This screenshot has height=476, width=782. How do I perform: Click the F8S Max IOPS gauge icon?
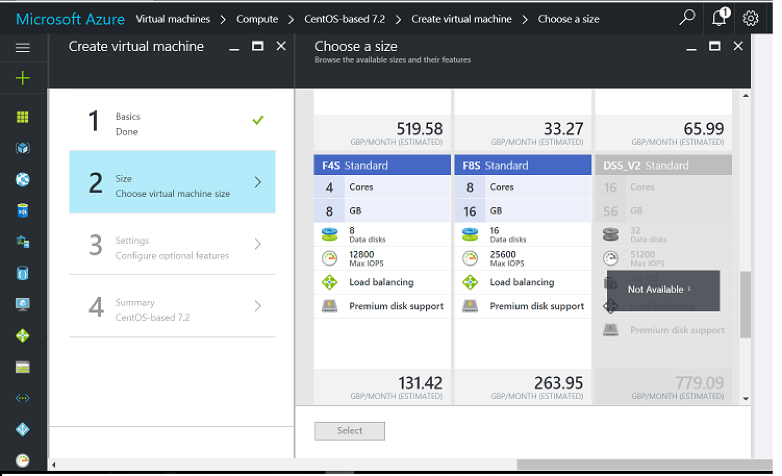(470, 258)
